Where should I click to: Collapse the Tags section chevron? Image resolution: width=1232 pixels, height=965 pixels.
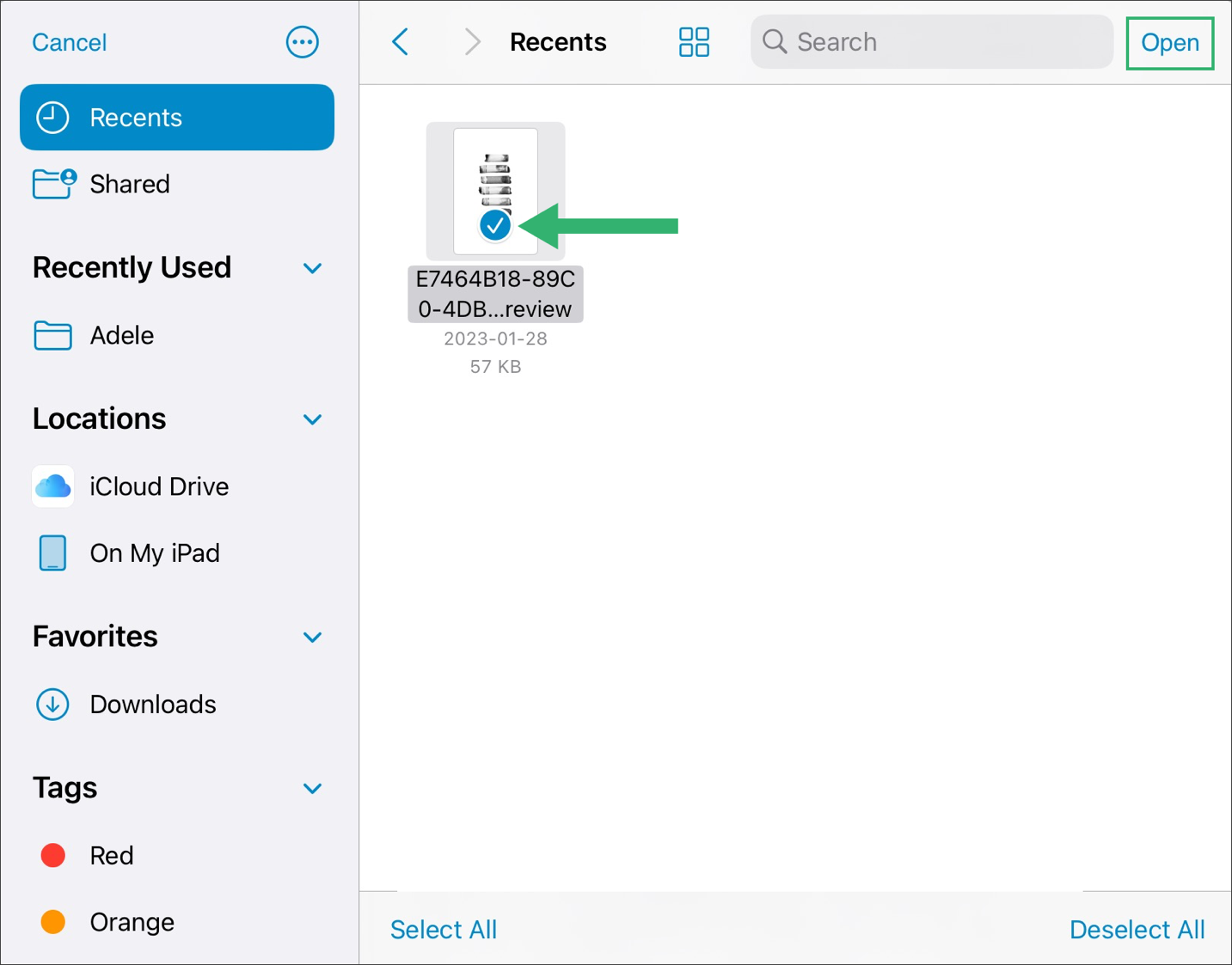[x=313, y=788]
